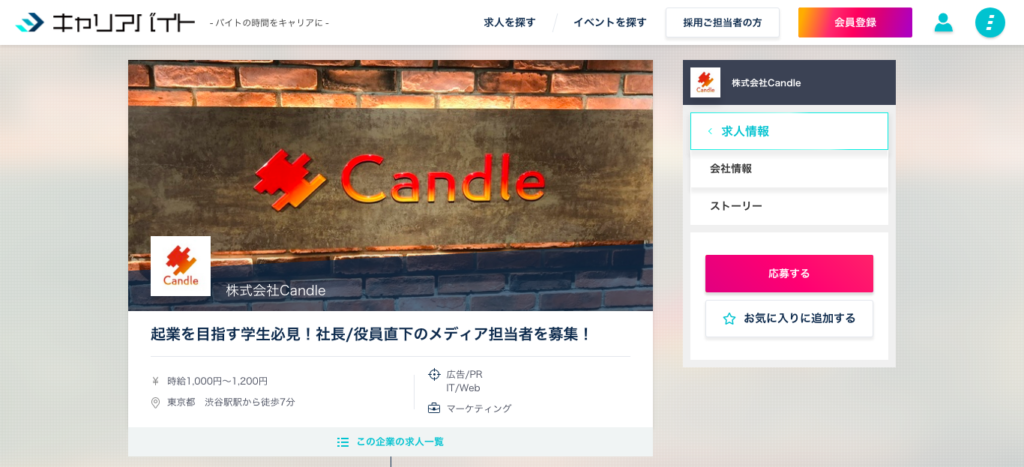Select ストーリー in sidebar
The image size is (1024, 467).
tap(789, 206)
